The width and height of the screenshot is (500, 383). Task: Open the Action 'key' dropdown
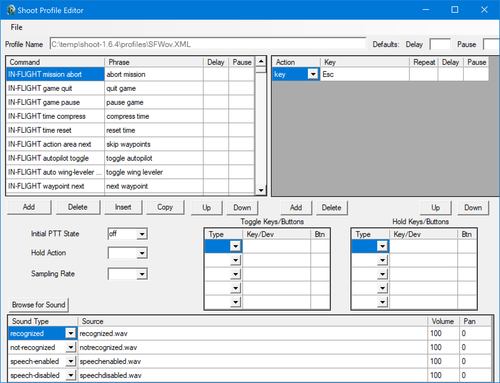point(313,74)
